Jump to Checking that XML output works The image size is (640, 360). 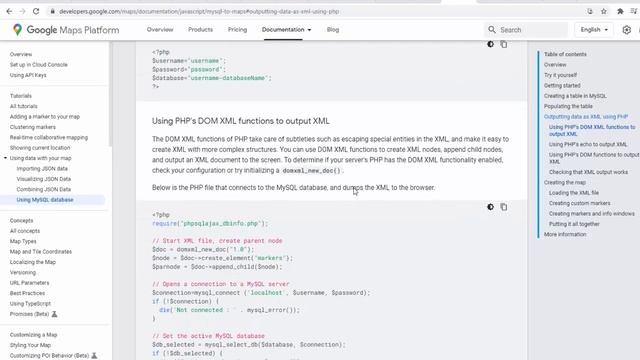click(x=589, y=172)
